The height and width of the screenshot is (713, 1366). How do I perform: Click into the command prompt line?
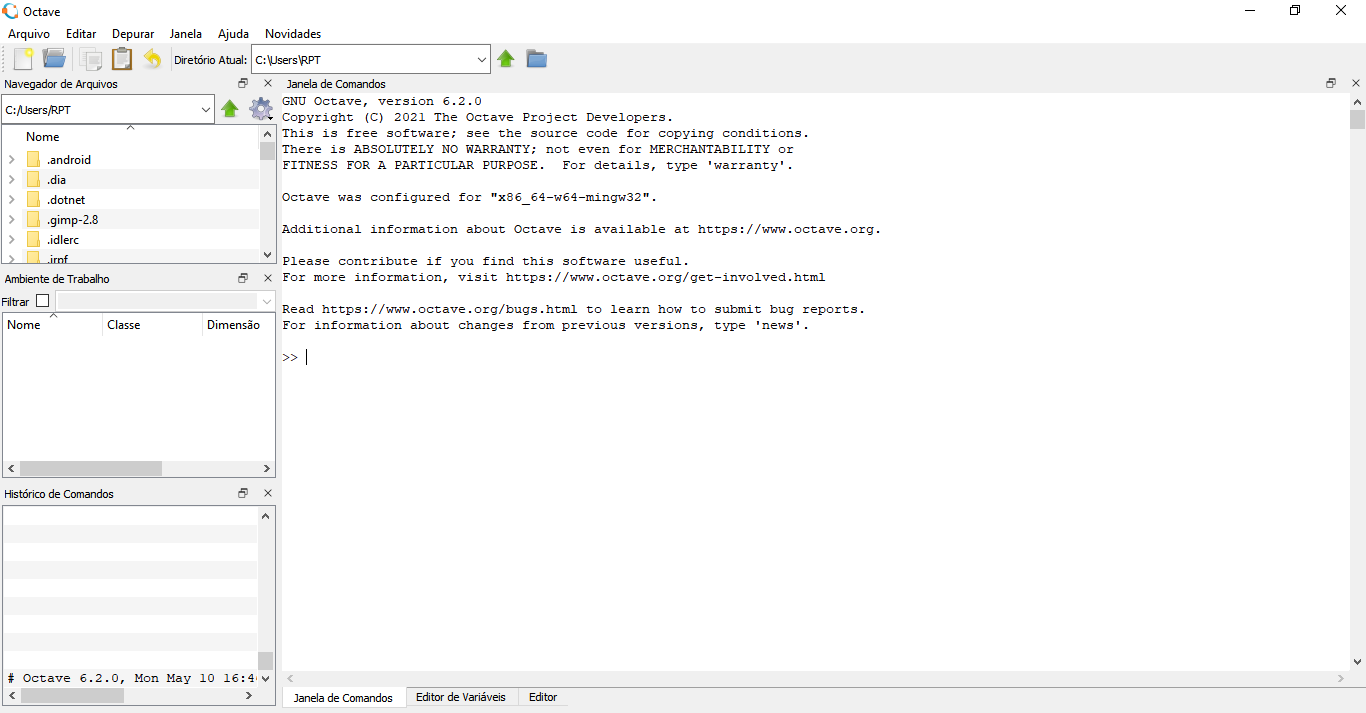(815, 357)
